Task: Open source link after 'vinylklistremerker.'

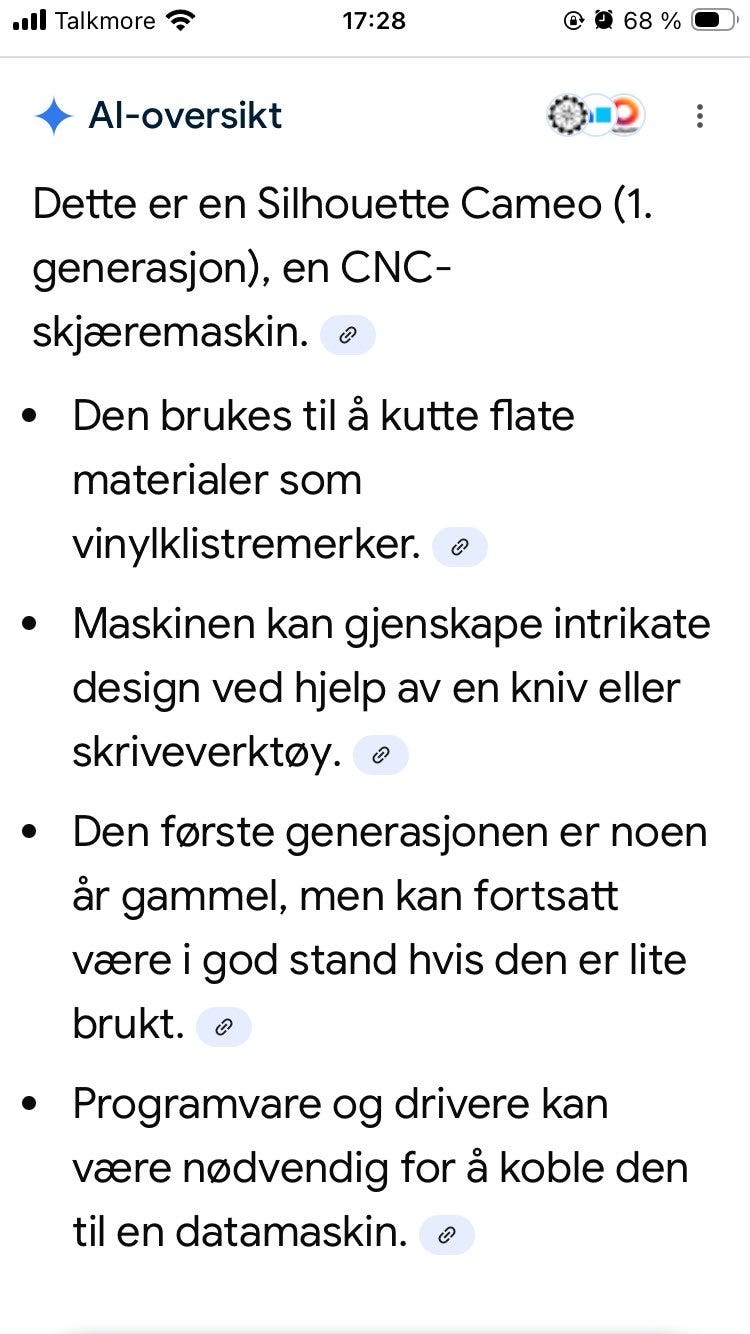Action: 460,547
